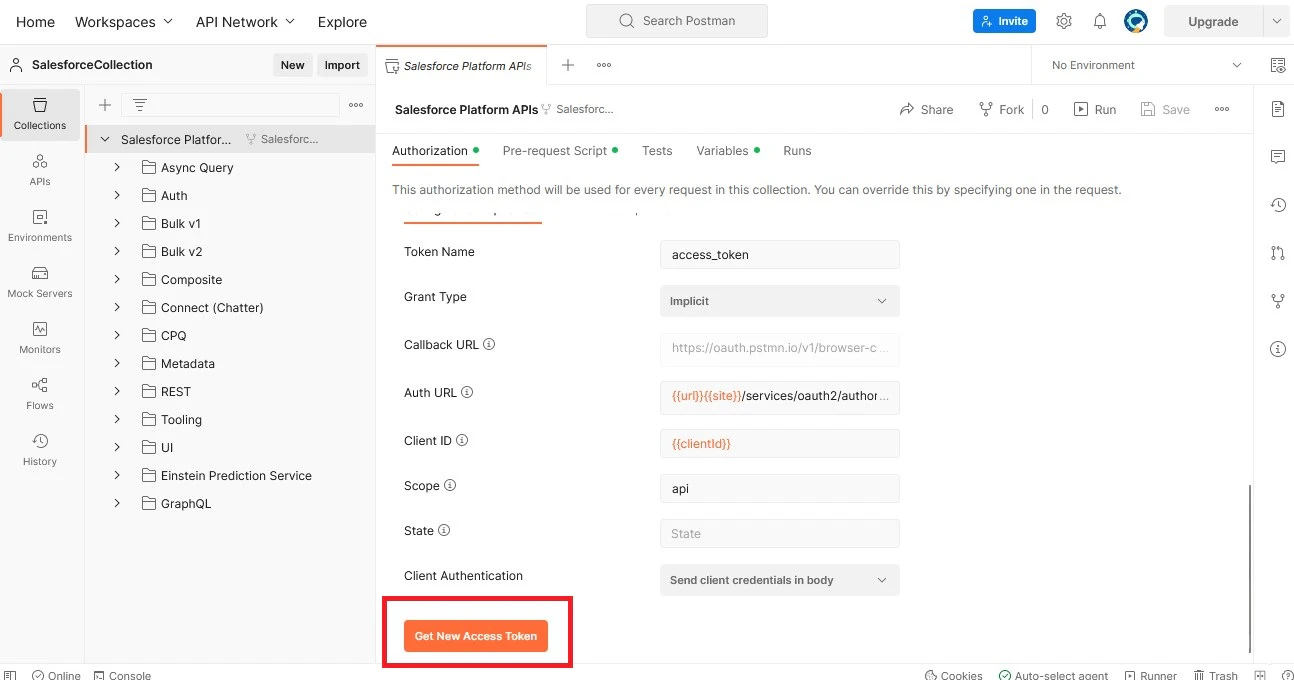
Task: Open the Client Authentication dropdown
Action: click(x=779, y=580)
